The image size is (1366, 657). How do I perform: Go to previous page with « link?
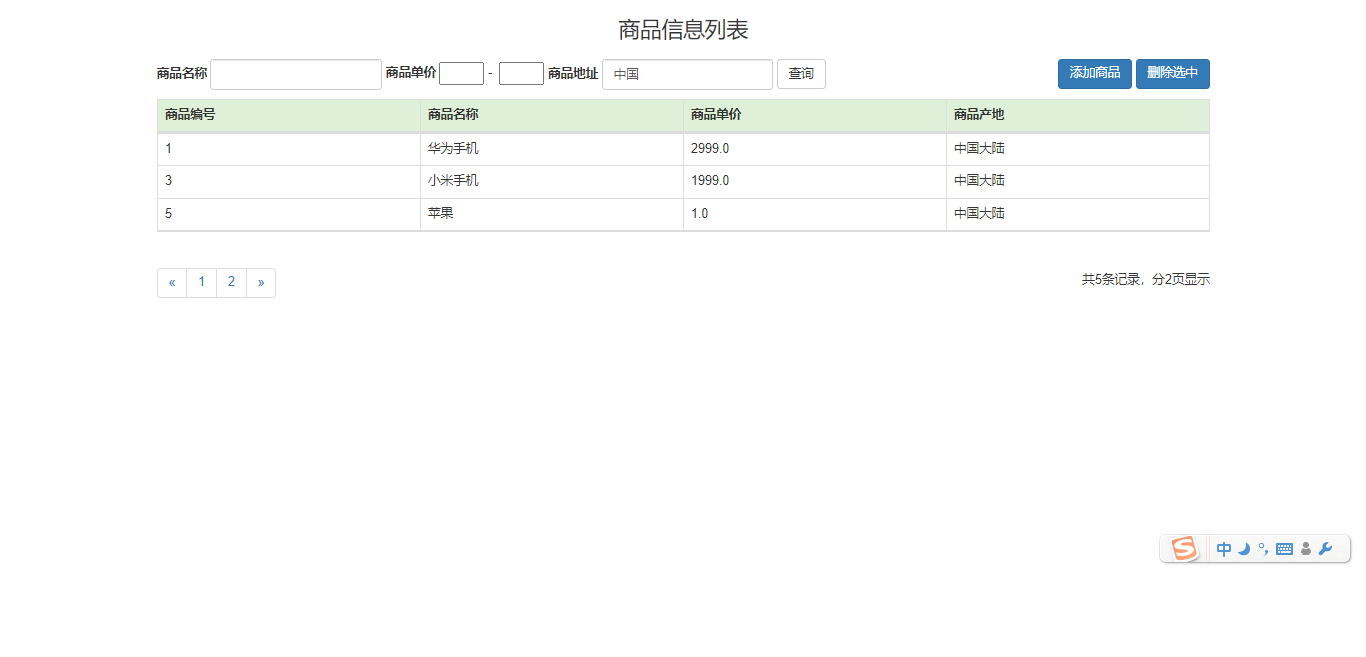point(172,283)
